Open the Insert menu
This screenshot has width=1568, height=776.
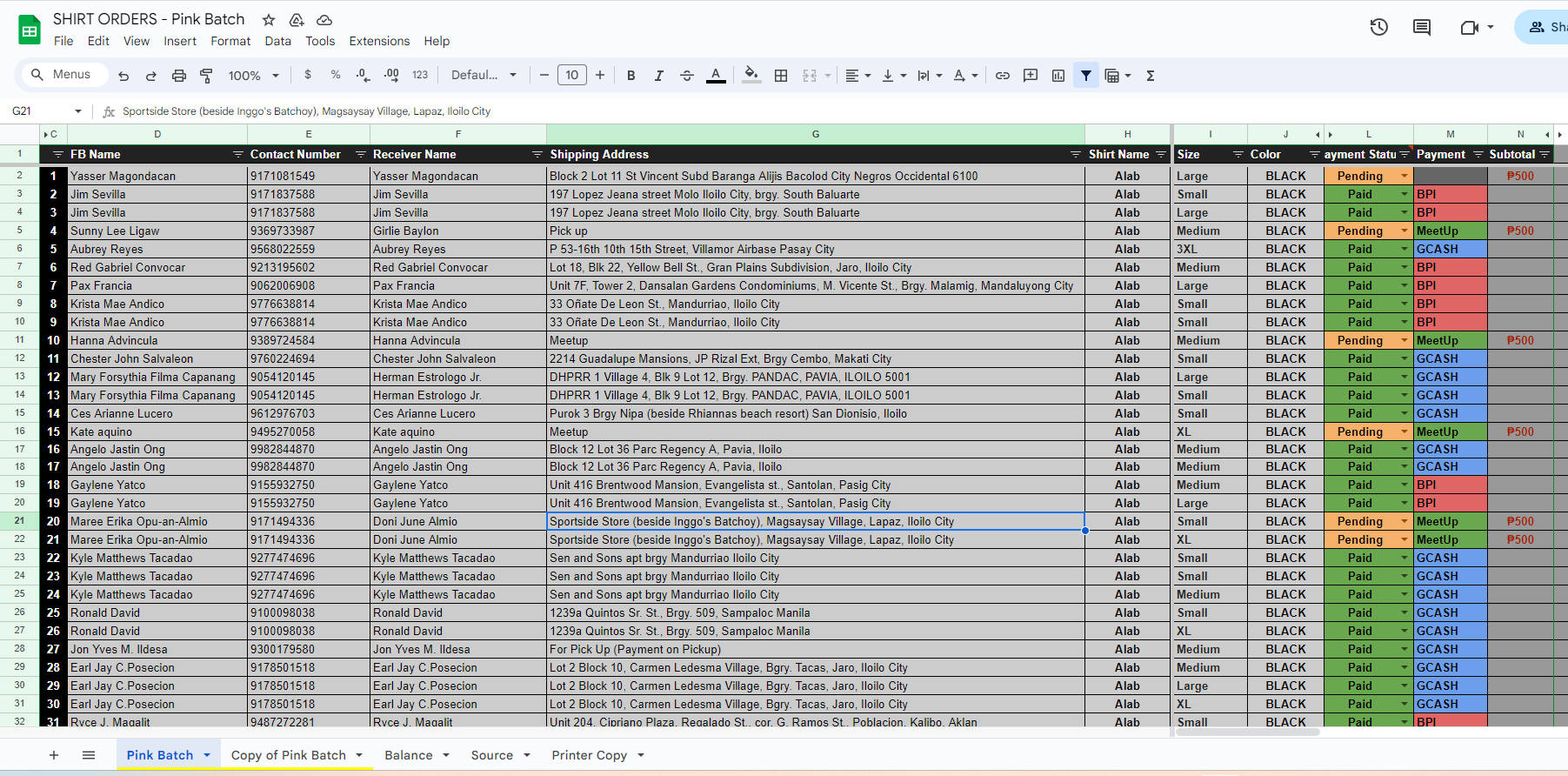[180, 41]
